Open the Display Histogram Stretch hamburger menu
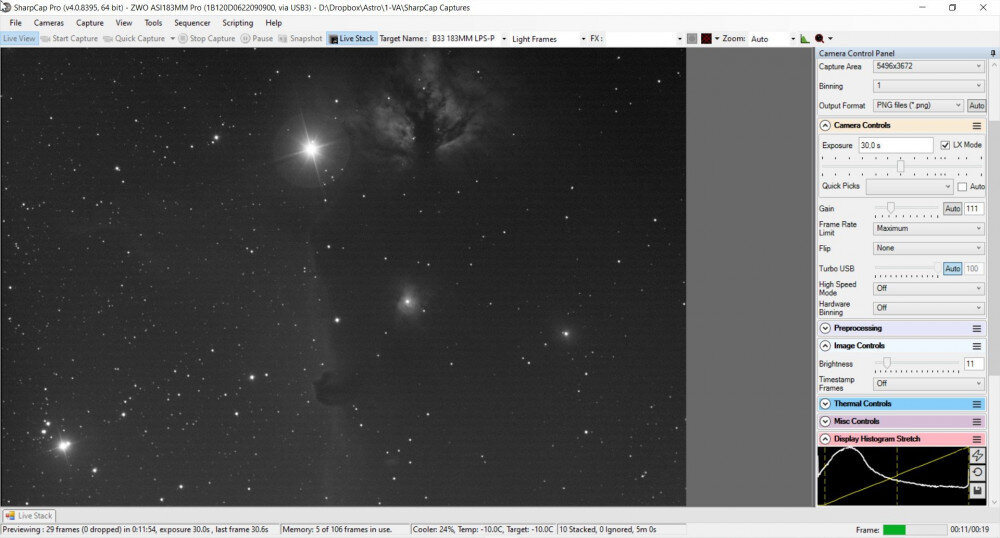 976,439
